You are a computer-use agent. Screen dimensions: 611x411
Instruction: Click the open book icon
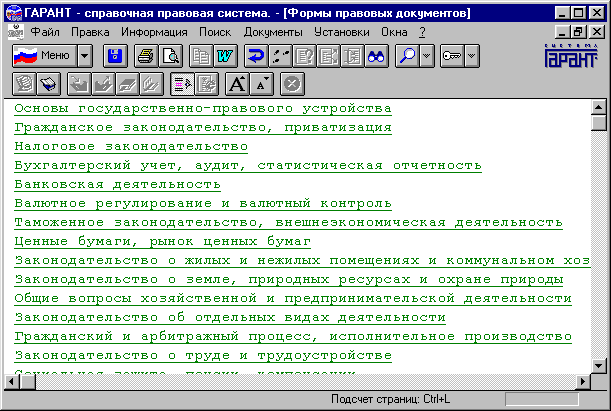click(49, 84)
